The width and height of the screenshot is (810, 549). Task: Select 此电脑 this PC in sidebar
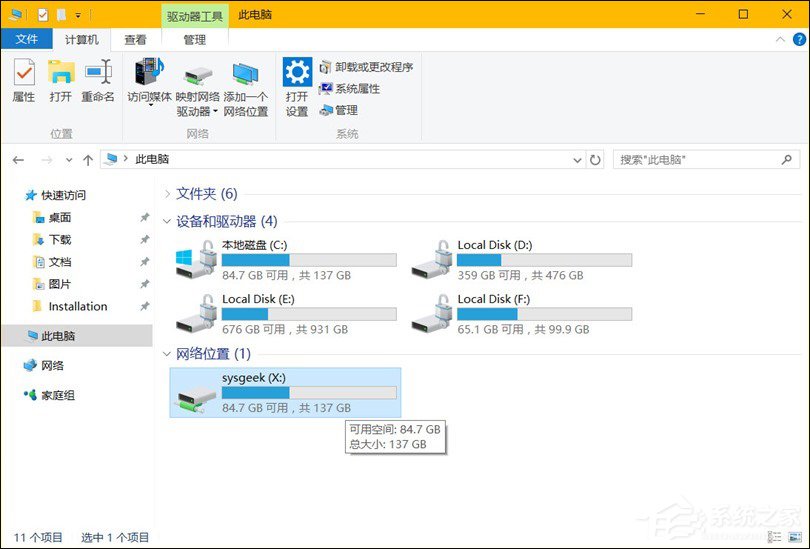tap(77, 336)
